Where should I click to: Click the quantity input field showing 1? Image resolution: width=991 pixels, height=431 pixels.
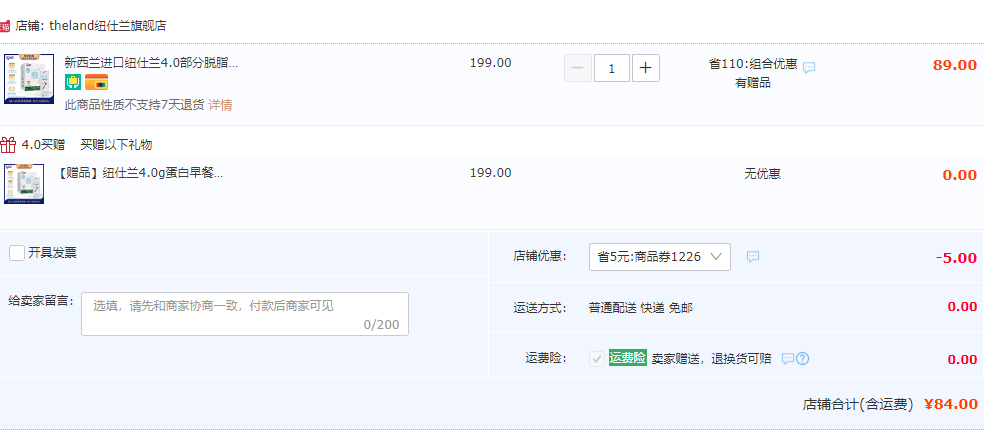click(612, 68)
